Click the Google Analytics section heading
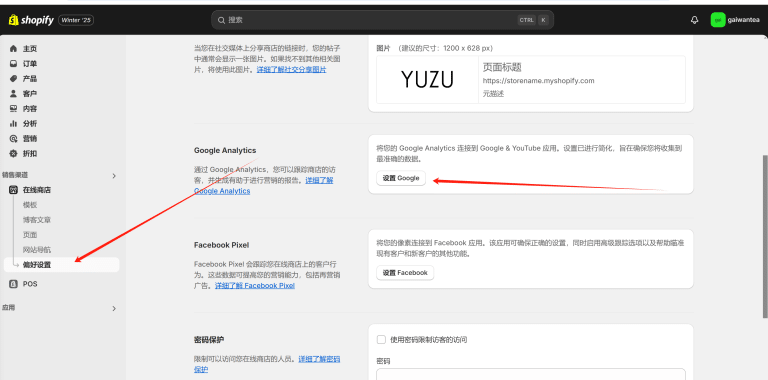Image resolution: width=768 pixels, height=380 pixels. pos(225,150)
